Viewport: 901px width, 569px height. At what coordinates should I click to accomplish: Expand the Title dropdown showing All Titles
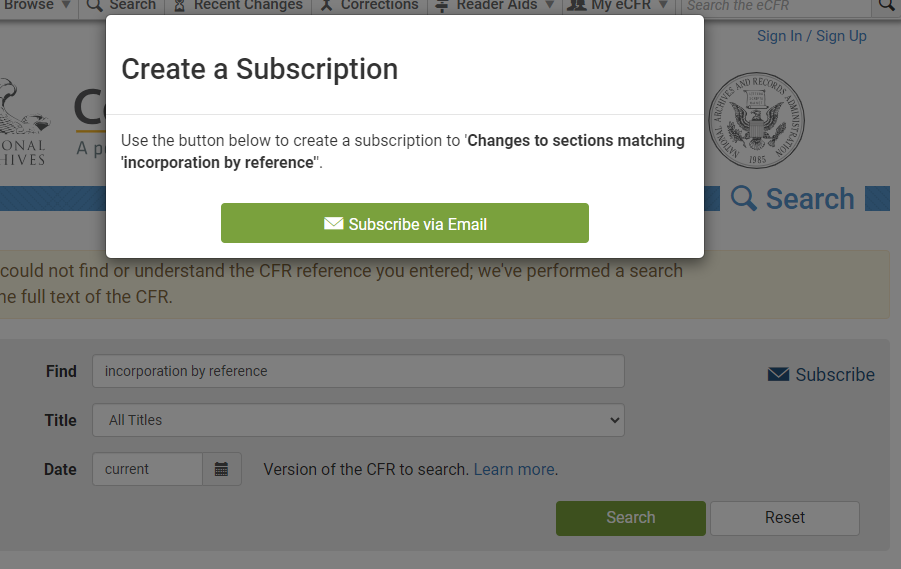[358, 420]
